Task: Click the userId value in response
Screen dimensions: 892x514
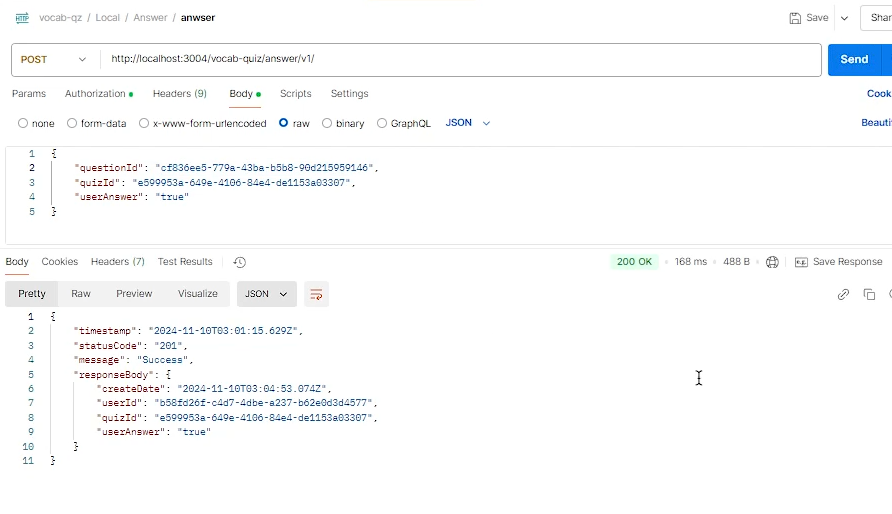Action: coord(263,403)
